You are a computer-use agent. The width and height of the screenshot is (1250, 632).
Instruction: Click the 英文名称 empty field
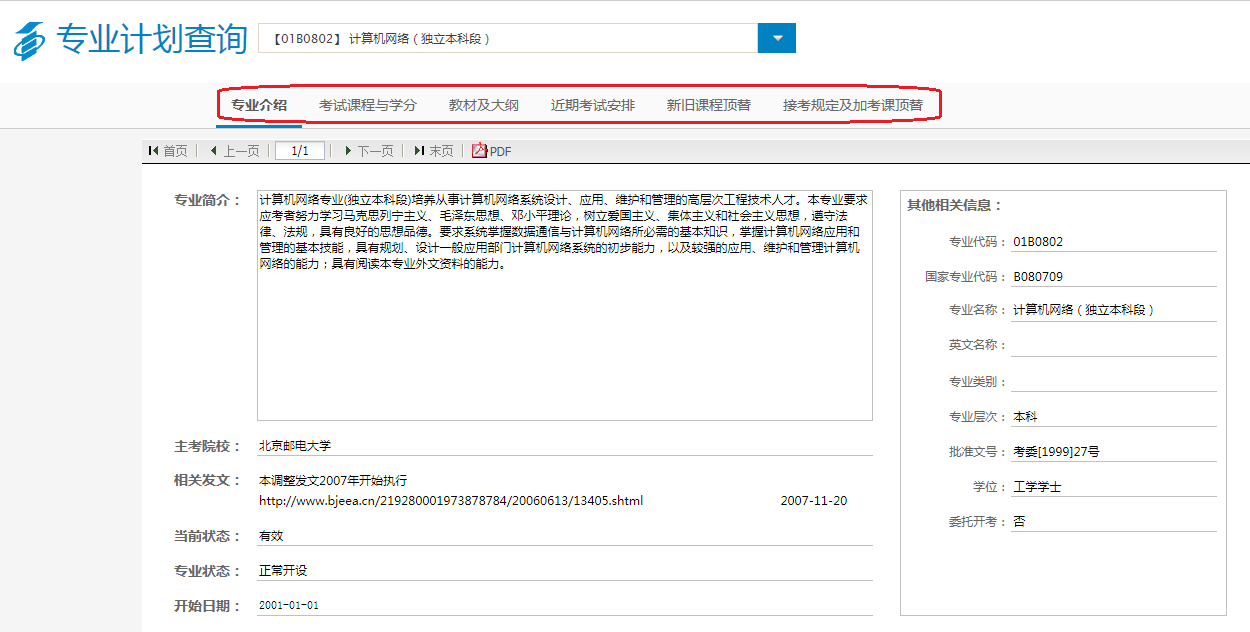tap(1113, 345)
